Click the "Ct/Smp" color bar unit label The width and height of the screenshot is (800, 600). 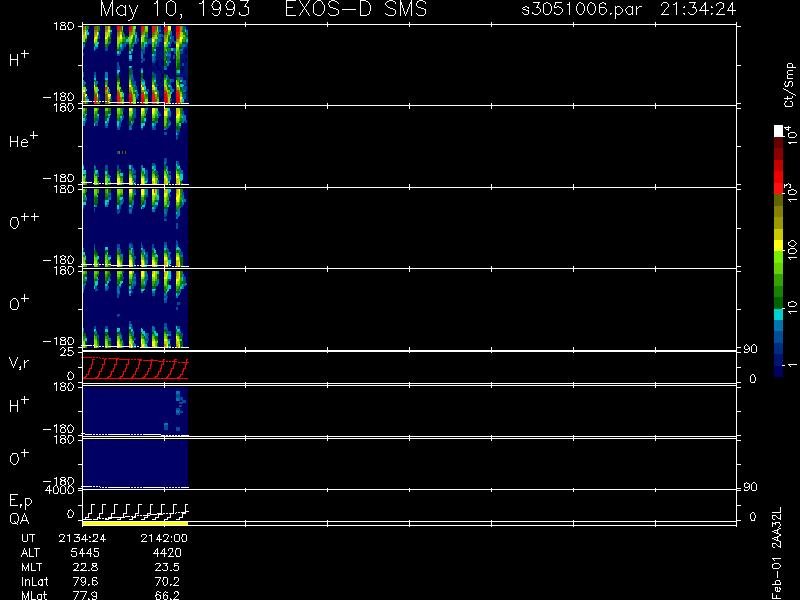789,85
